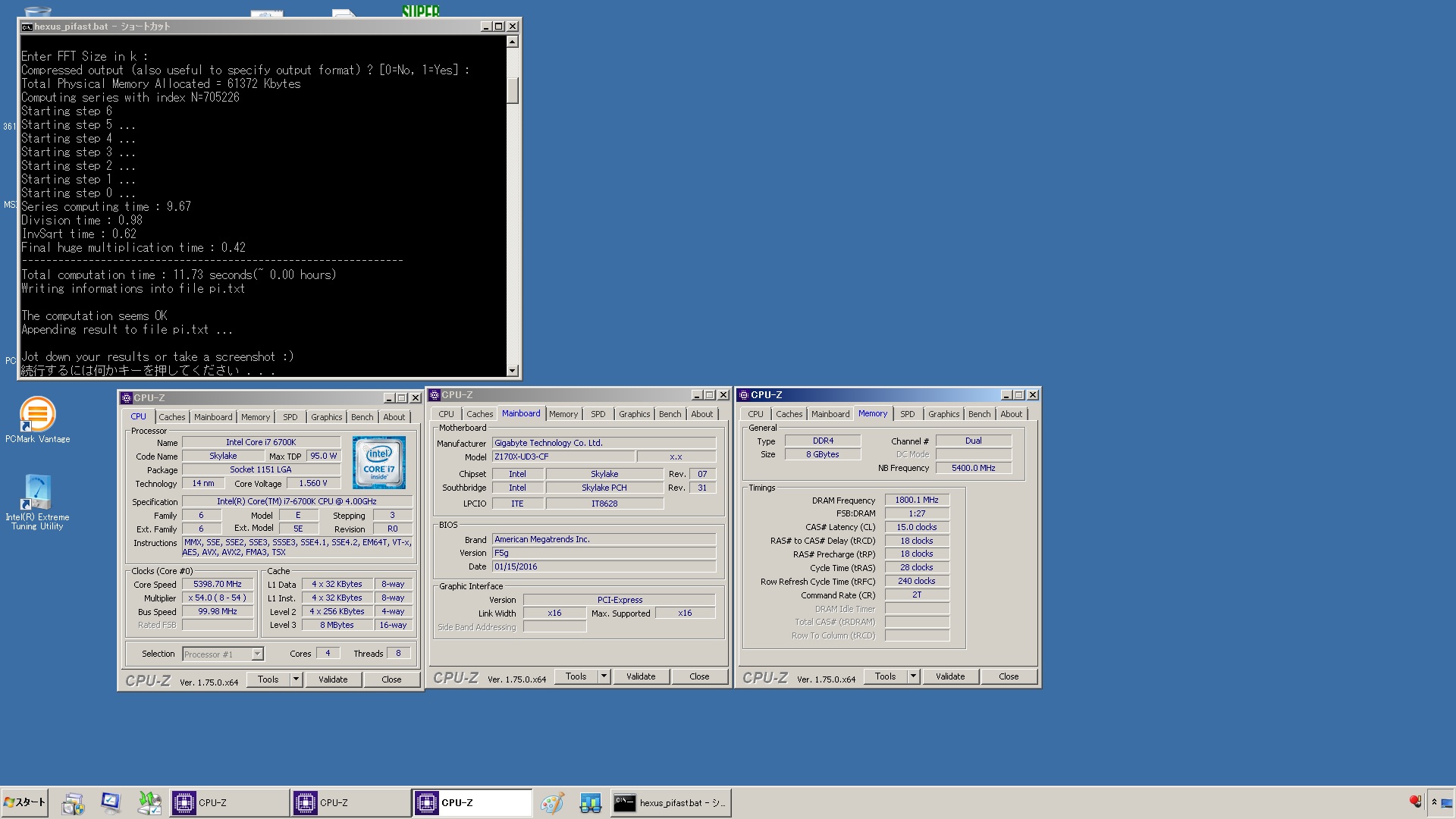Click the Intel Core i7 inside logo
Image resolution: width=1456 pixels, height=819 pixels.
[x=379, y=462]
